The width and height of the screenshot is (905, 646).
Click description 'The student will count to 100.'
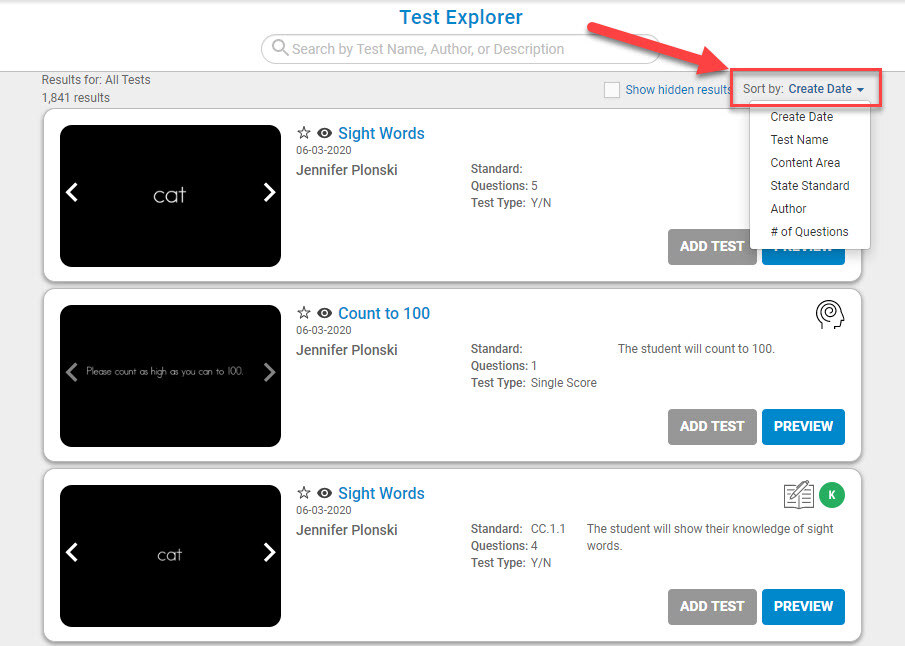click(x=696, y=349)
